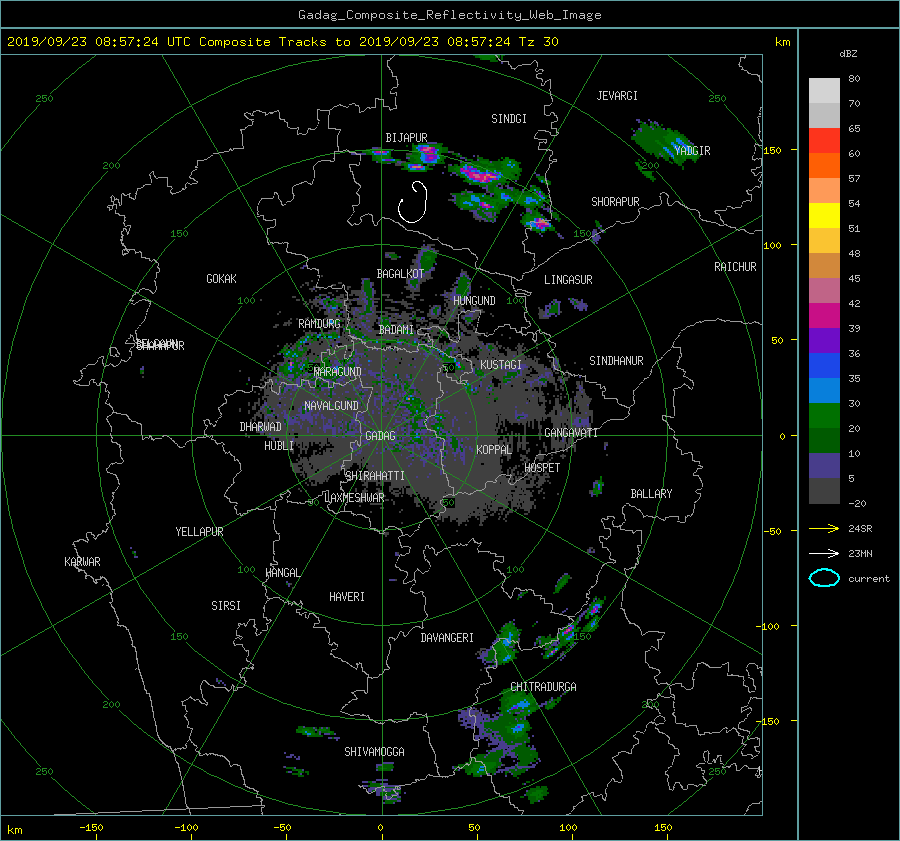Select the CHITRADURGA city label
900x841 pixels.
544,687
